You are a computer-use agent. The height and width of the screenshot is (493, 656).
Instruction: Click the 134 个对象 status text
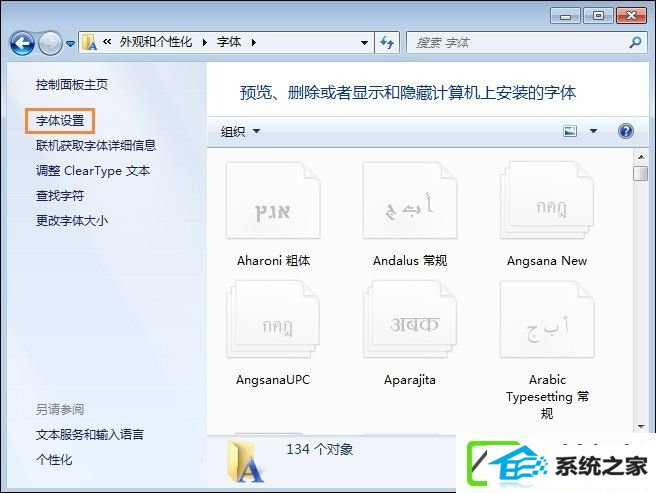point(320,449)
